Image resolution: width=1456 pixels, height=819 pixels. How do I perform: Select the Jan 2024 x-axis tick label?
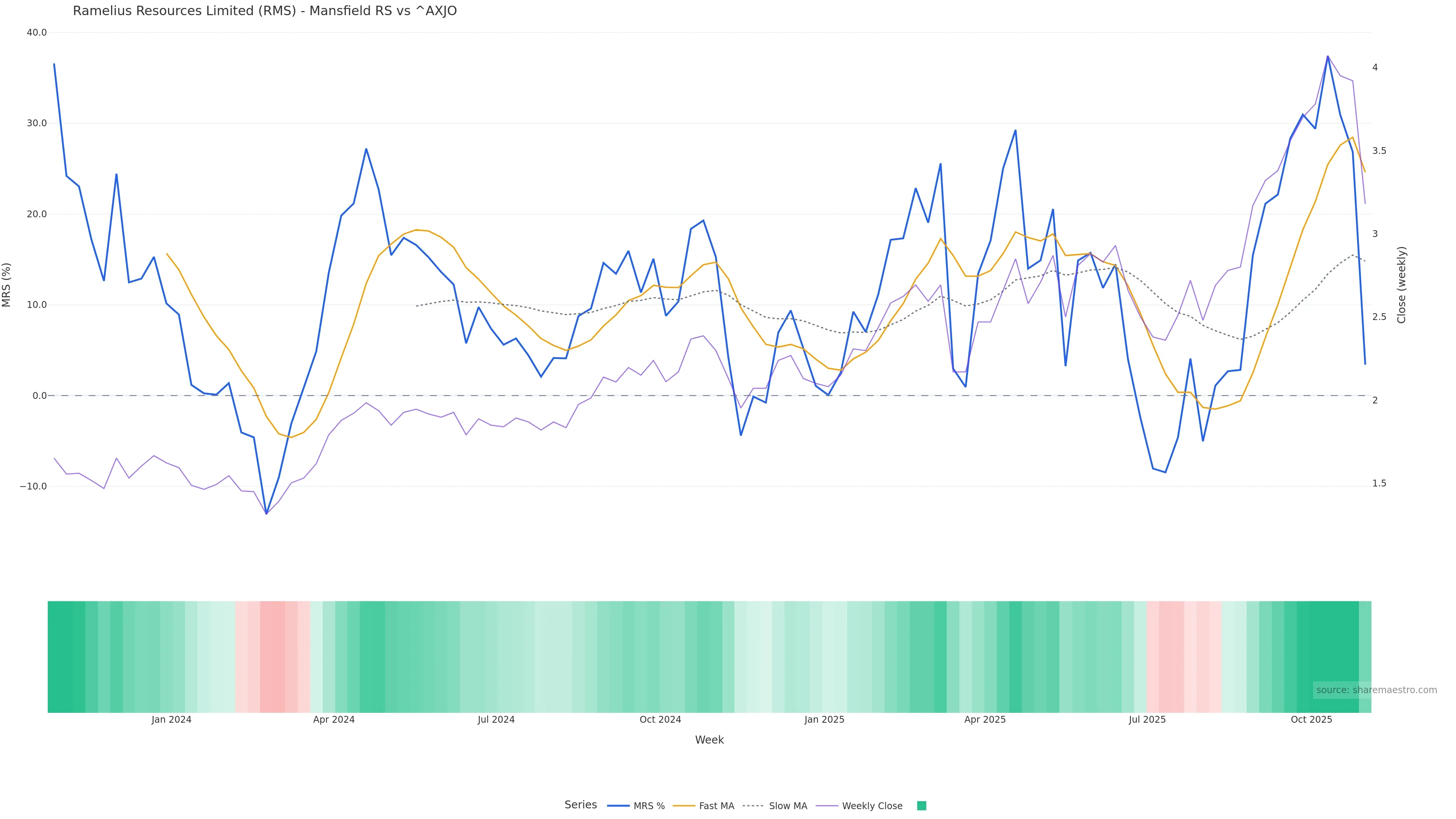171,720
